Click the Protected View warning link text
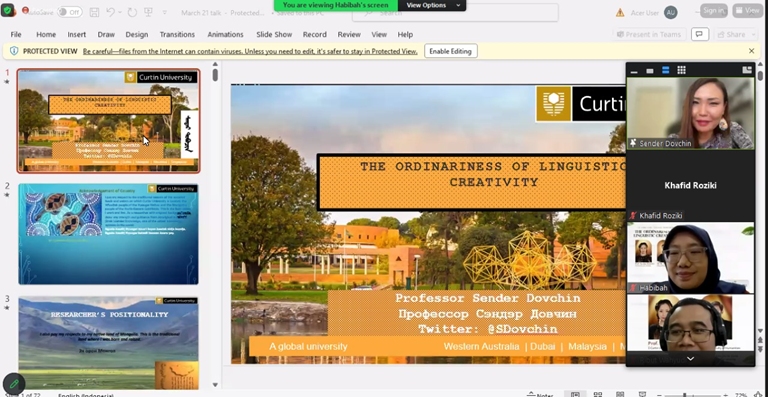The image size is (768, 397). (250, 51)
